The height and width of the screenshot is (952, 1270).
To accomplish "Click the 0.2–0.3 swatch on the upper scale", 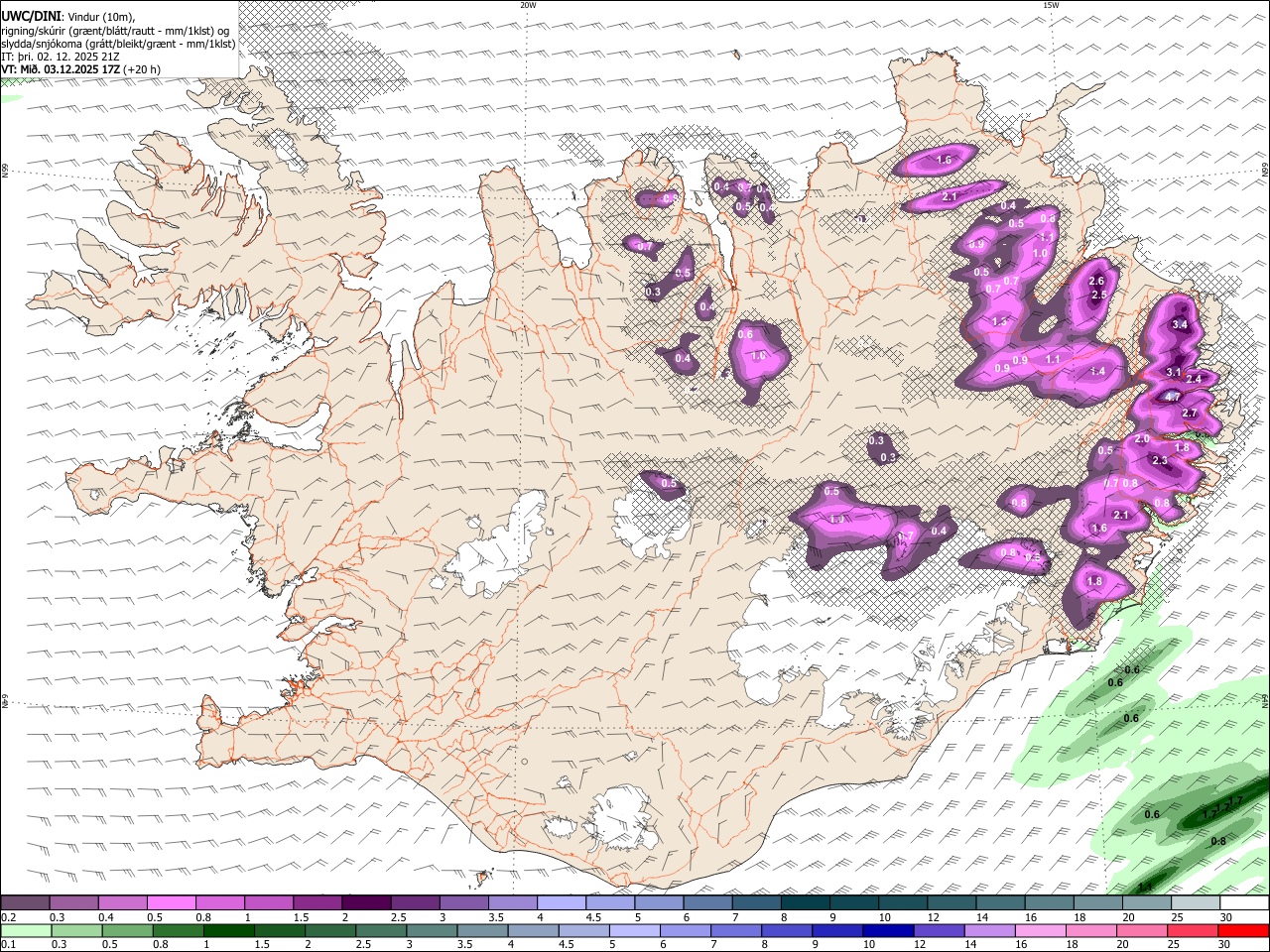I will coord(25,903).
